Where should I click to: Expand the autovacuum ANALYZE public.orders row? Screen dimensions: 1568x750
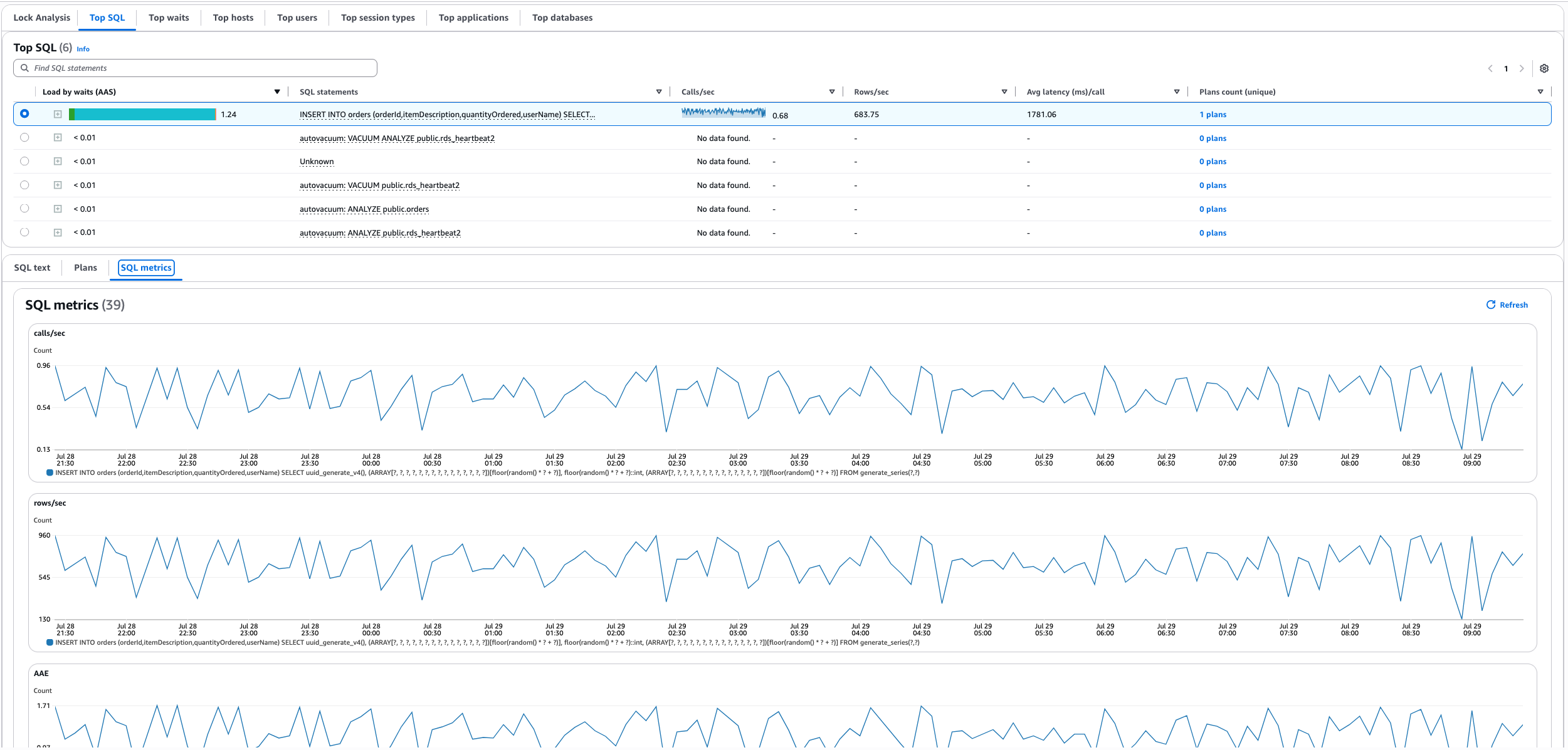pyautogui.click(x=58, y=209)
